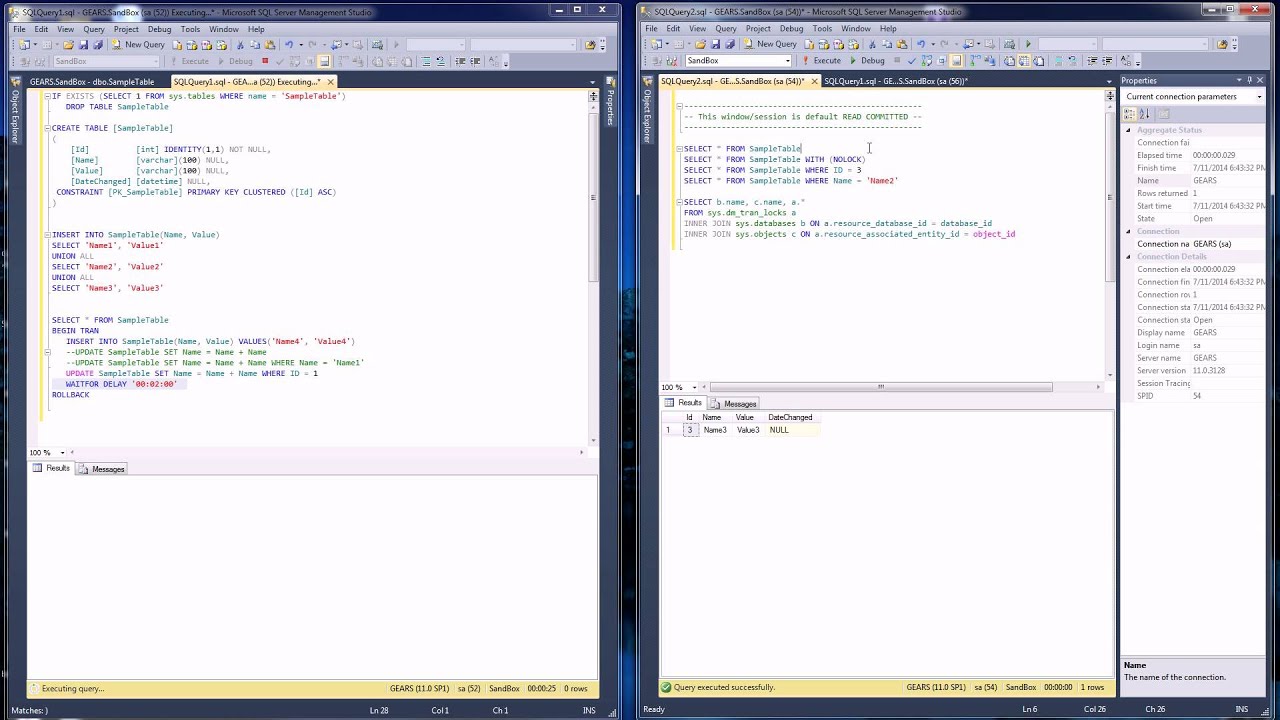The image size is (1280, 720).
Task: Click the Paste icon in the right window toolbar
Action: [x=901, y=44]
